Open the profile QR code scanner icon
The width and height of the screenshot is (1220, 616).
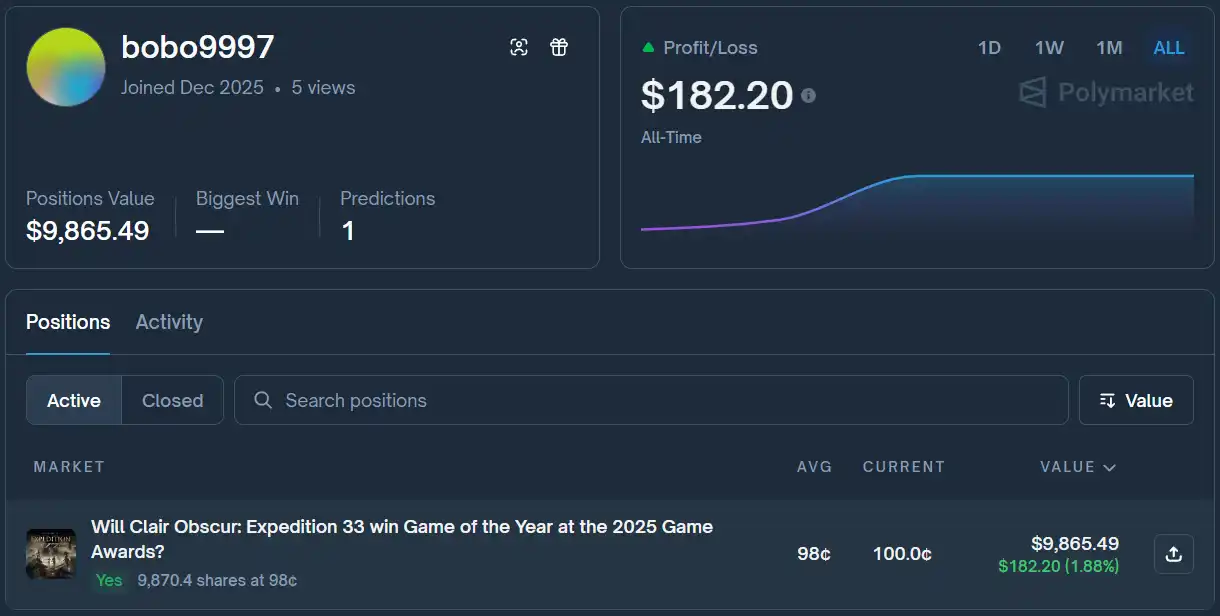click(519, 46)
